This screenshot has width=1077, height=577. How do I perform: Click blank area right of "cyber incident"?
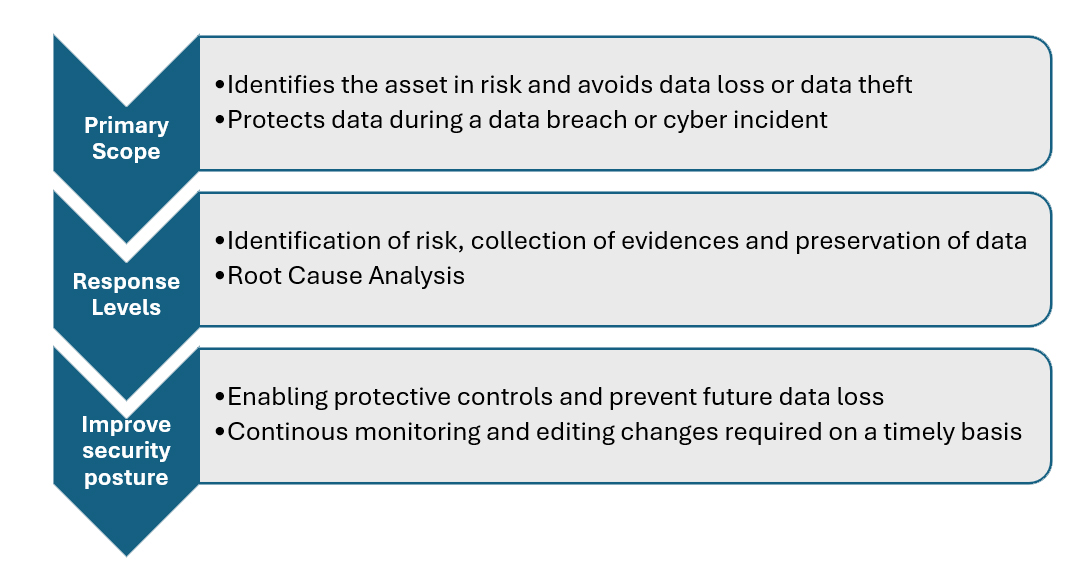click(930, 121)
